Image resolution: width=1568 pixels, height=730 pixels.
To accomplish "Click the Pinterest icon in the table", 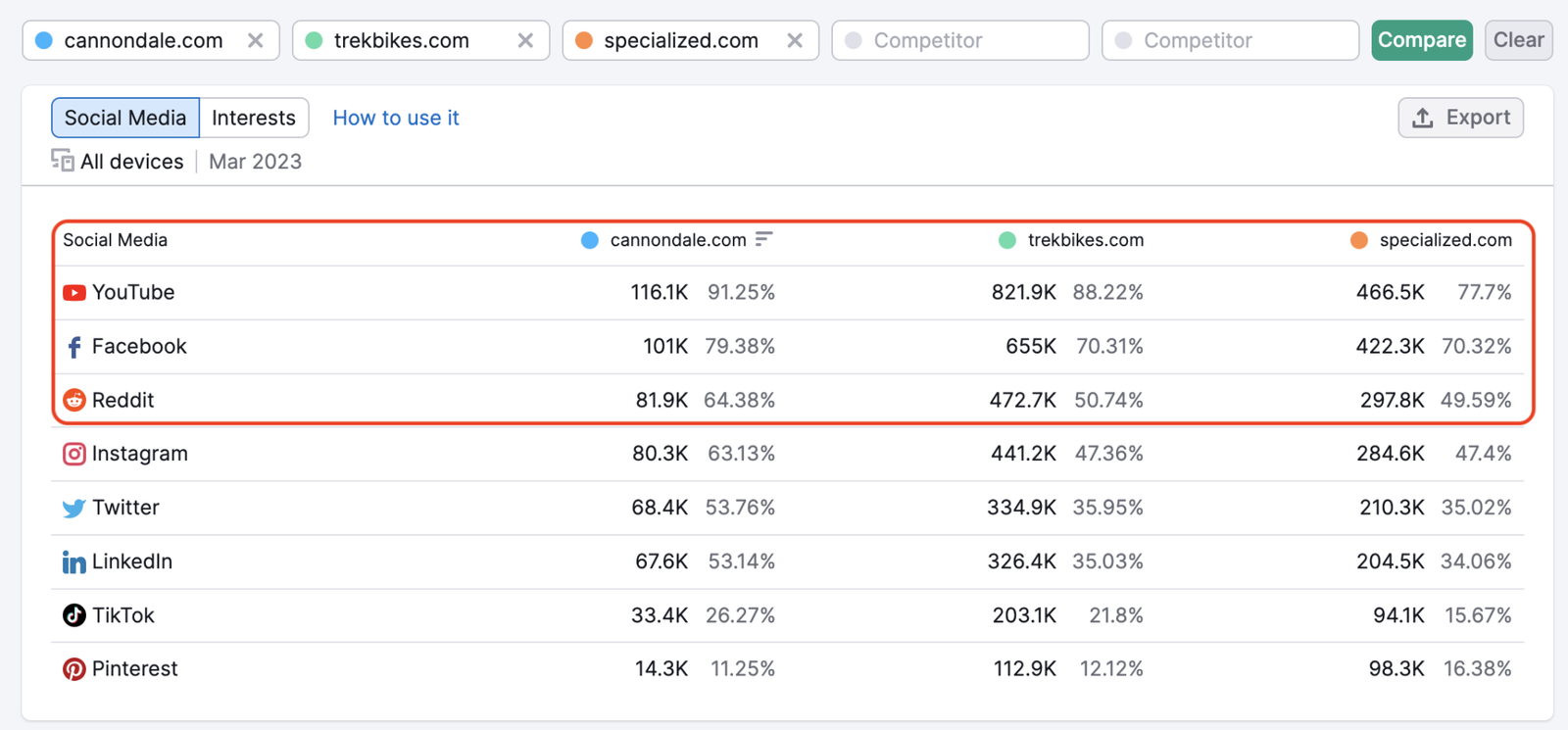I will (73, 669).
